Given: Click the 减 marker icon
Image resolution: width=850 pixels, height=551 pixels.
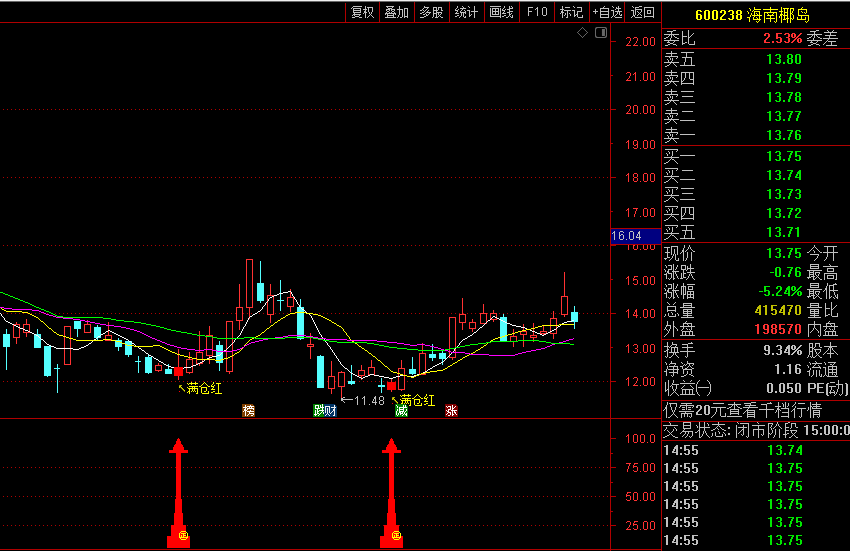Looking at the screenshot, I should pyautogui.click(x=401, y=411).
